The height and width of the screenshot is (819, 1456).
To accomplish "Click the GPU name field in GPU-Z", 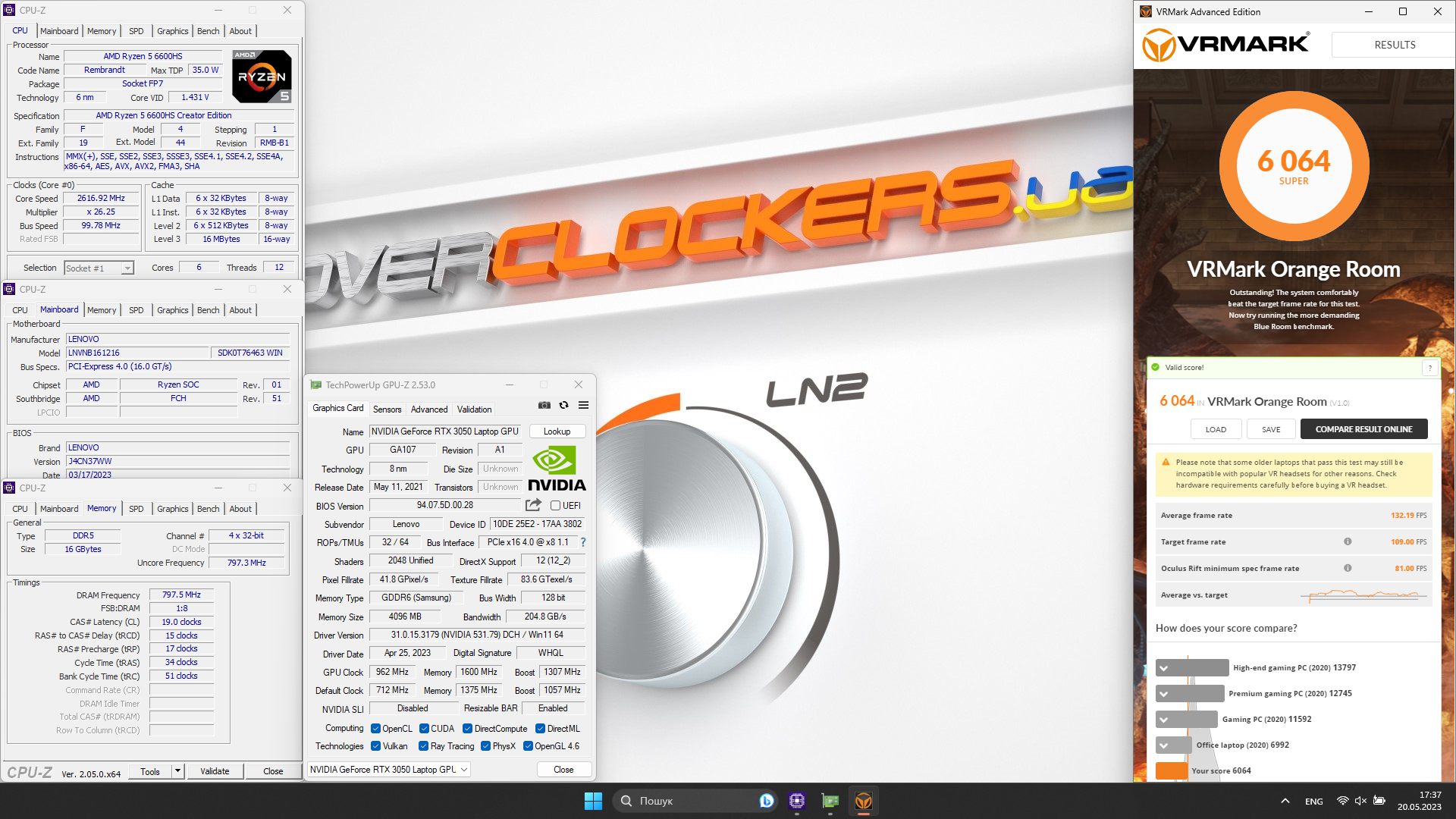I will coord(445,431).
